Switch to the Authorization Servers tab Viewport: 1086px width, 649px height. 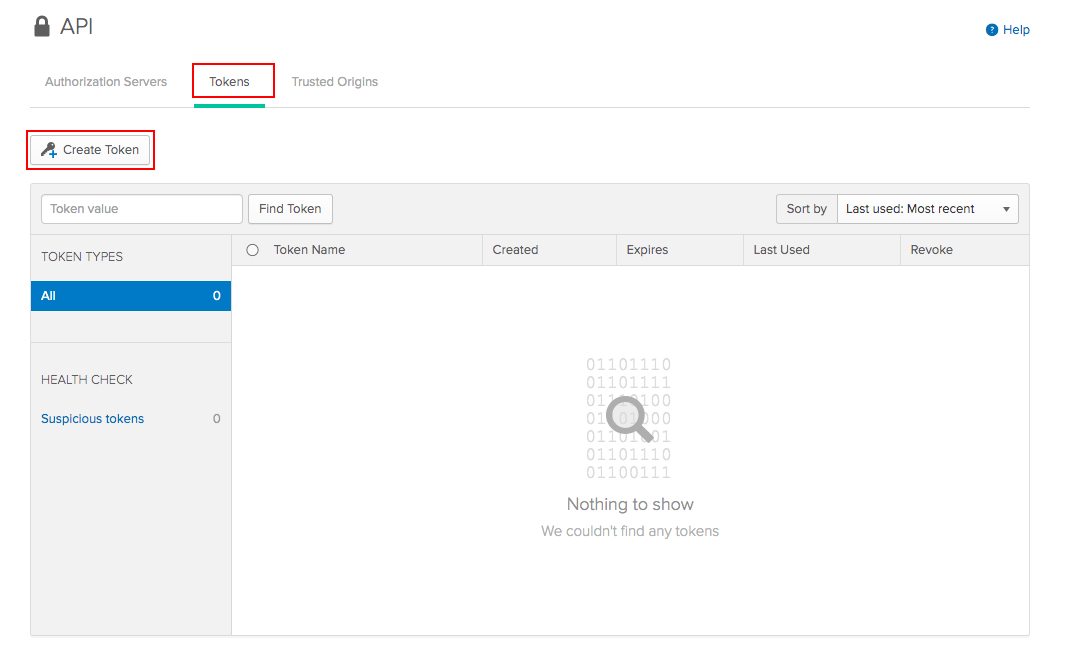tap(106, 82)
